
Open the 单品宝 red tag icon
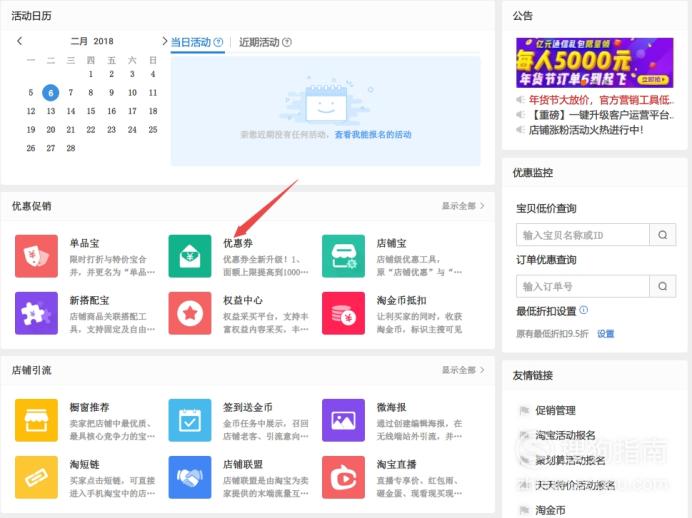(x=36, y=256)
